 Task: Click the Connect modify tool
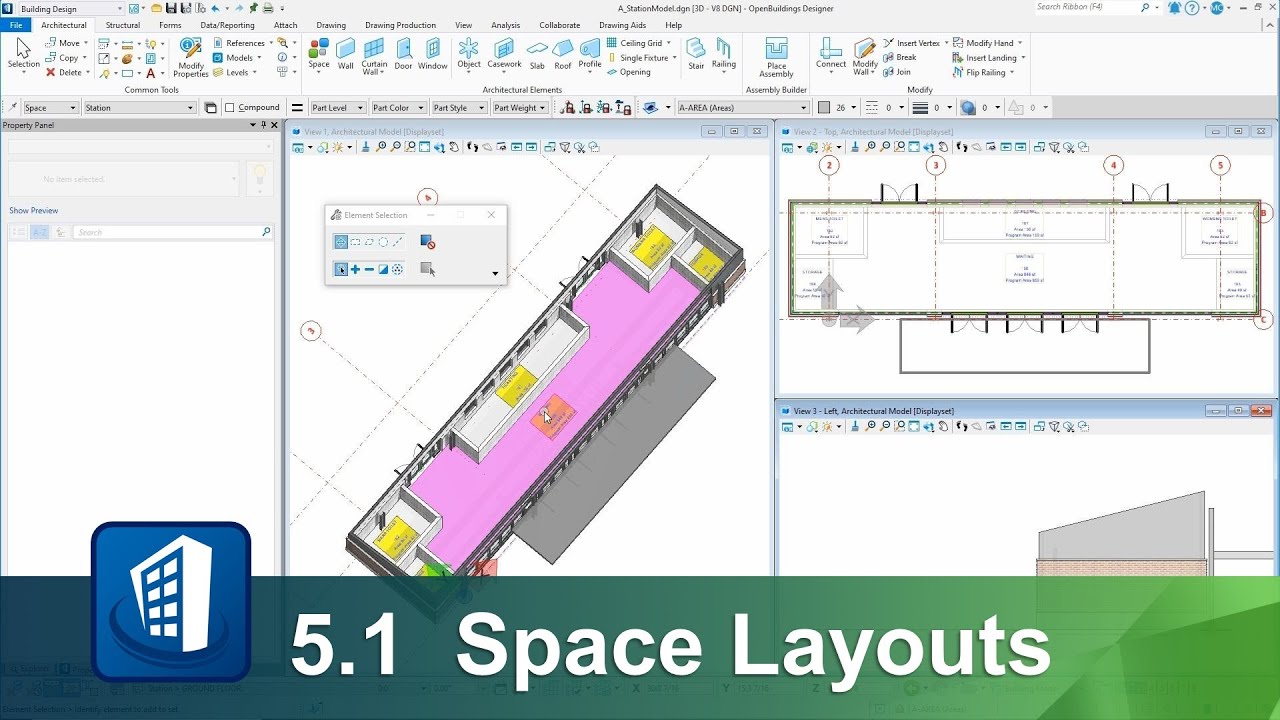[x=831, y=54]
